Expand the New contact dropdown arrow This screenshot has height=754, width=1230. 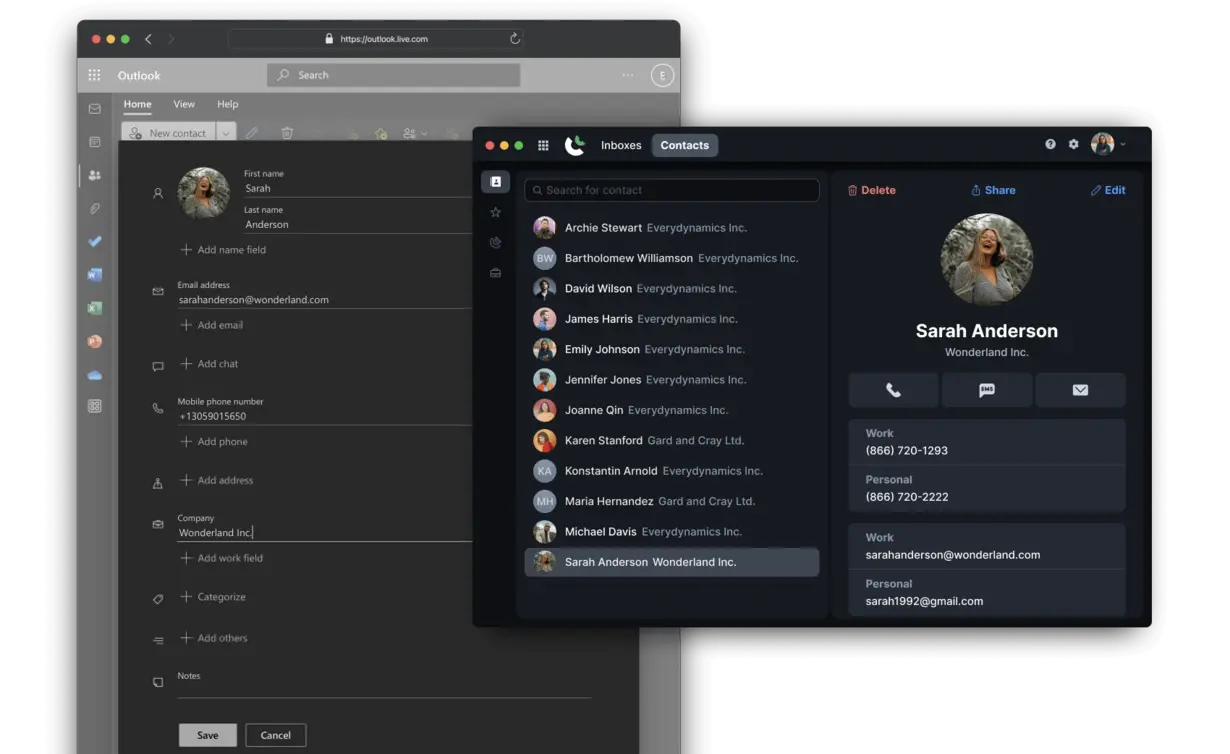click(226, 133)
